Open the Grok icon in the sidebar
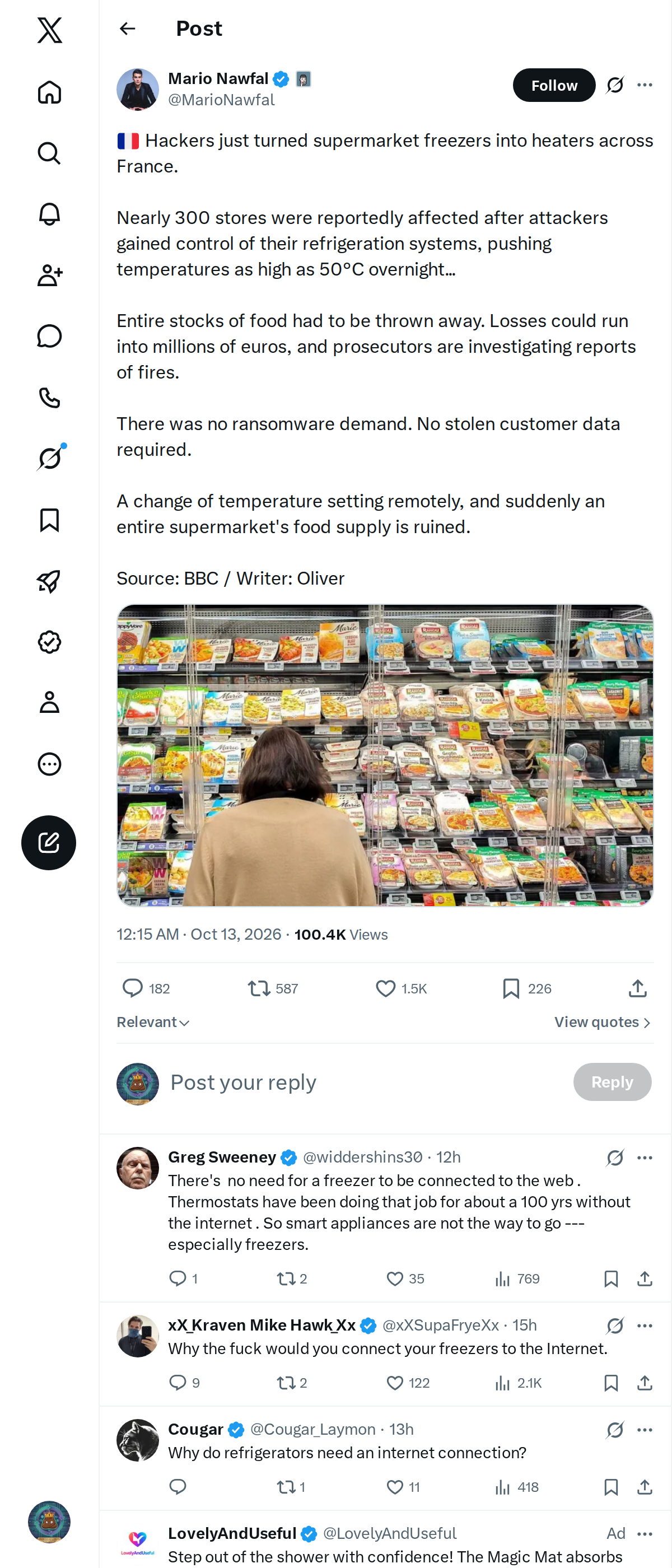672x1568 pixels. coord(49,458)
